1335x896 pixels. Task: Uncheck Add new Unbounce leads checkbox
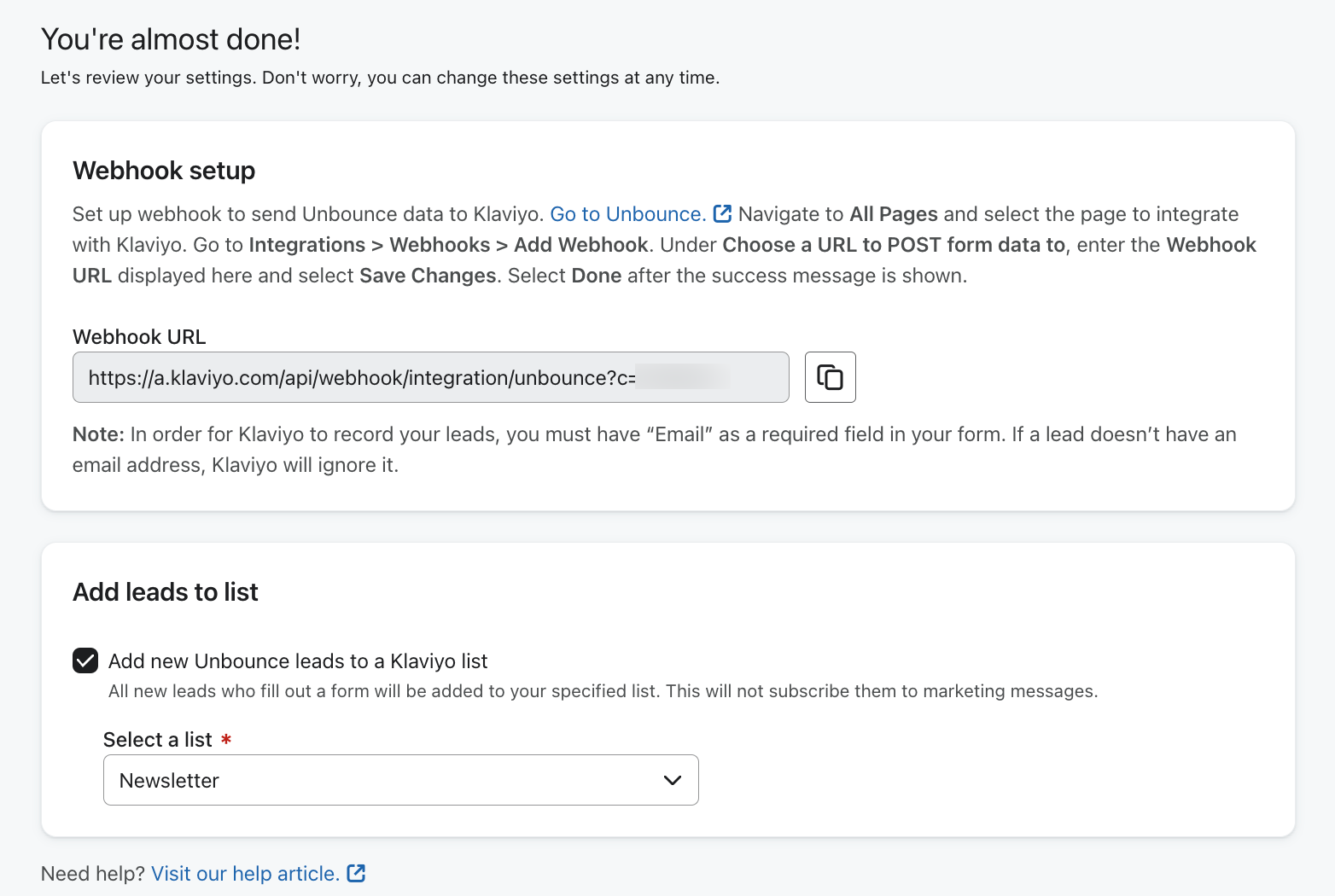pyautogui.click(x=85, y=660)
